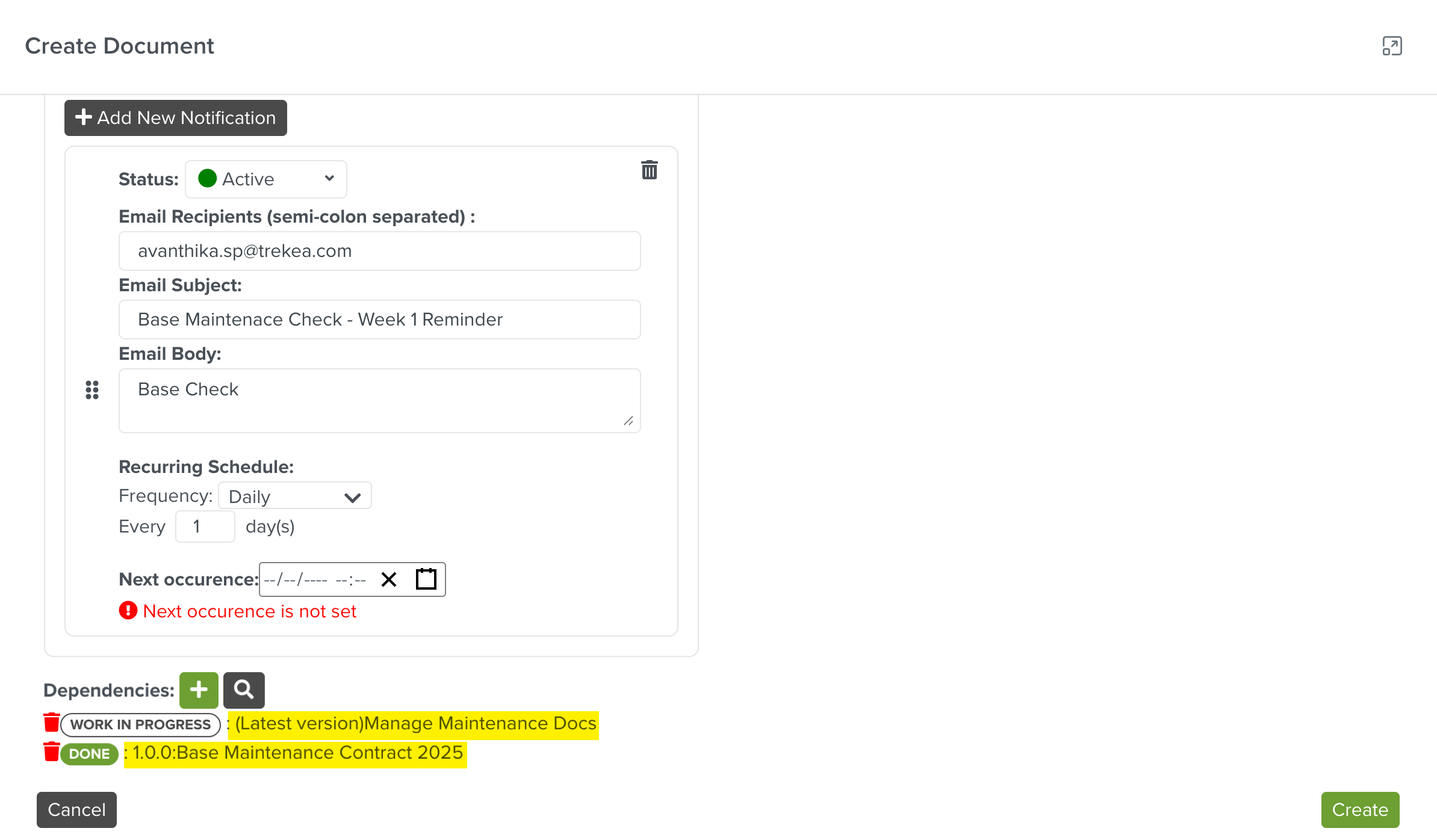Expand the Create Document dialog to fullscreen

[x=1392, y=46]
